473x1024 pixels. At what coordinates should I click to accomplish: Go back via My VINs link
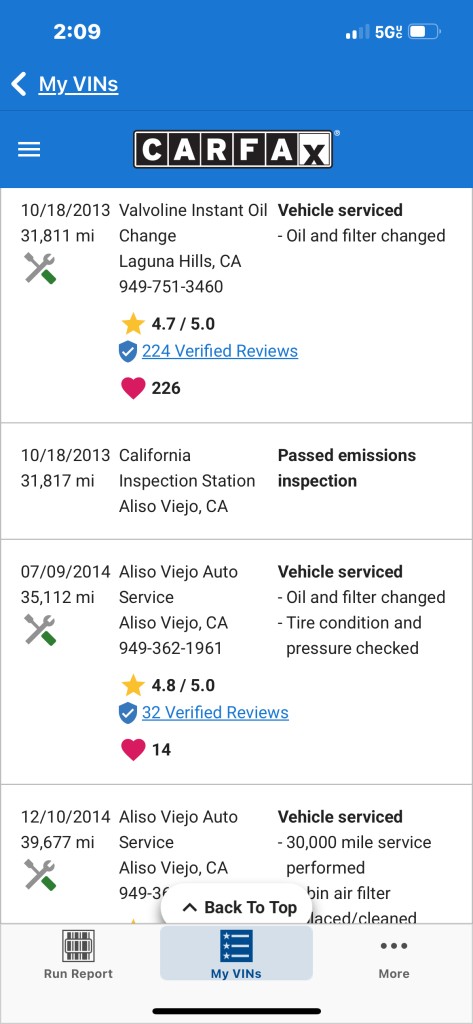[x=78, y=84]
